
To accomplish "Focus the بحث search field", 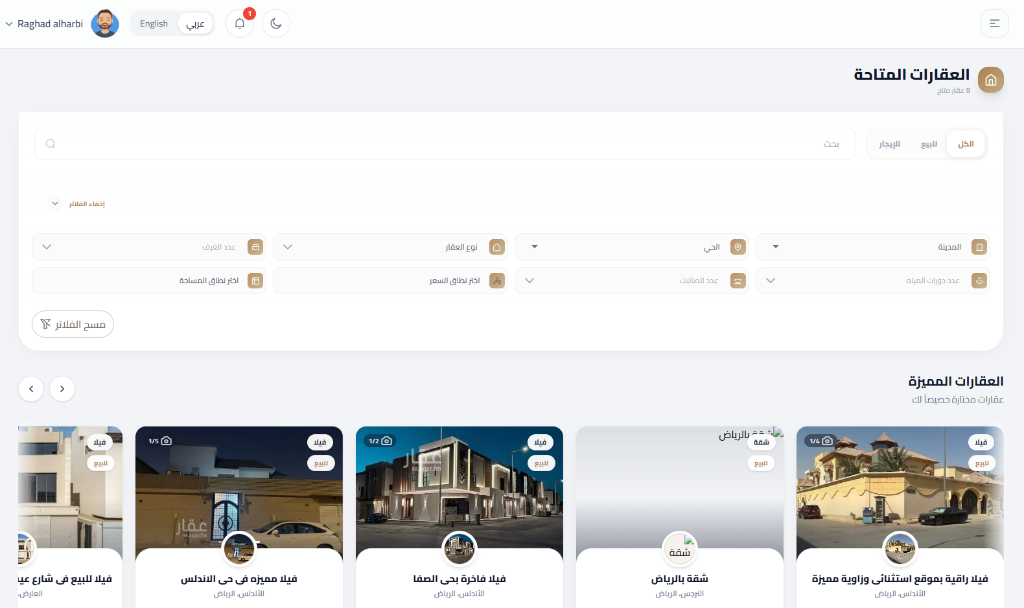I will tap(445, 144).
